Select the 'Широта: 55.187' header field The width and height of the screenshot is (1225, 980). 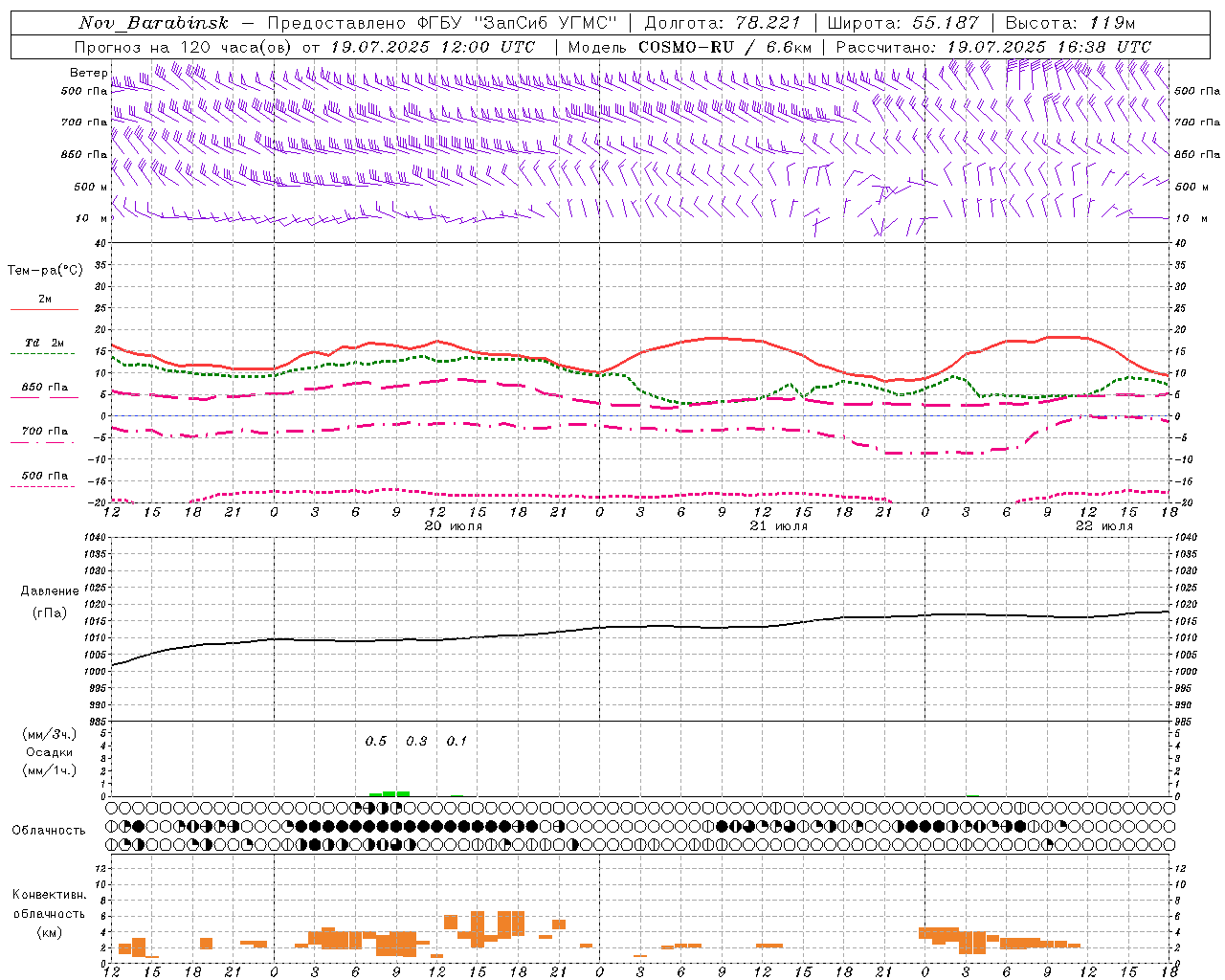click(902, 23)
